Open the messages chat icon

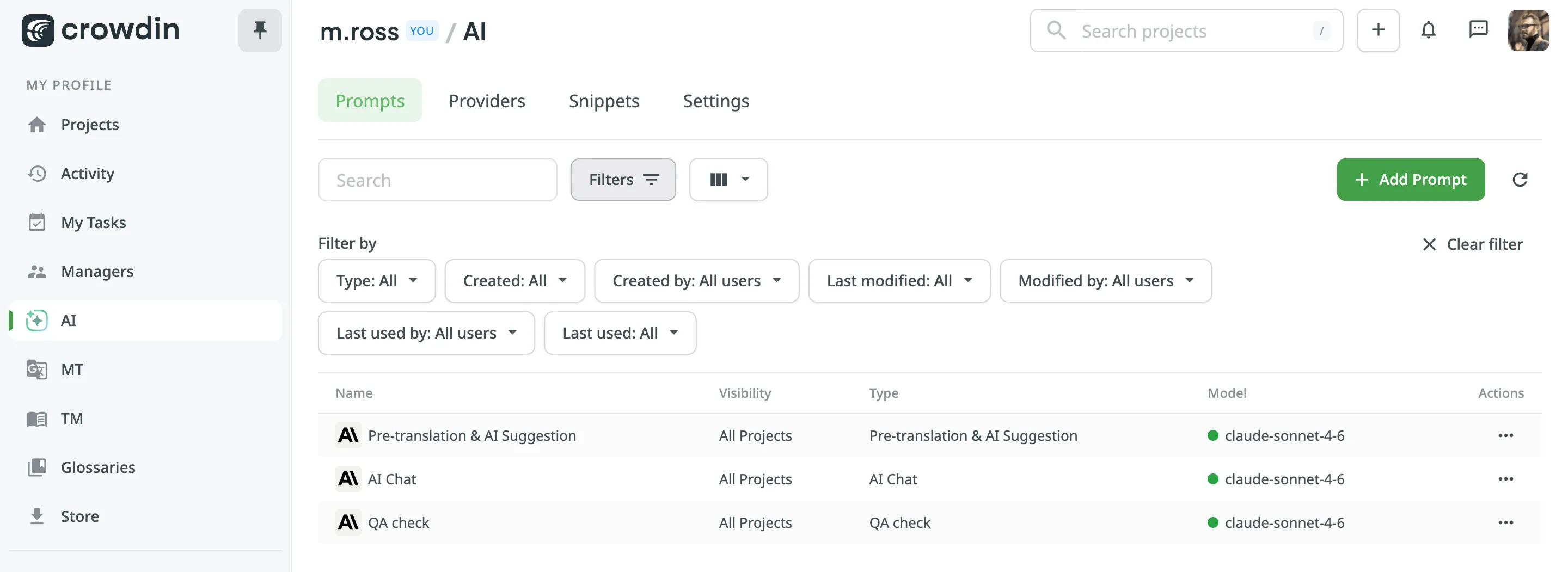pyautogui.click(x=1479, y=30)
